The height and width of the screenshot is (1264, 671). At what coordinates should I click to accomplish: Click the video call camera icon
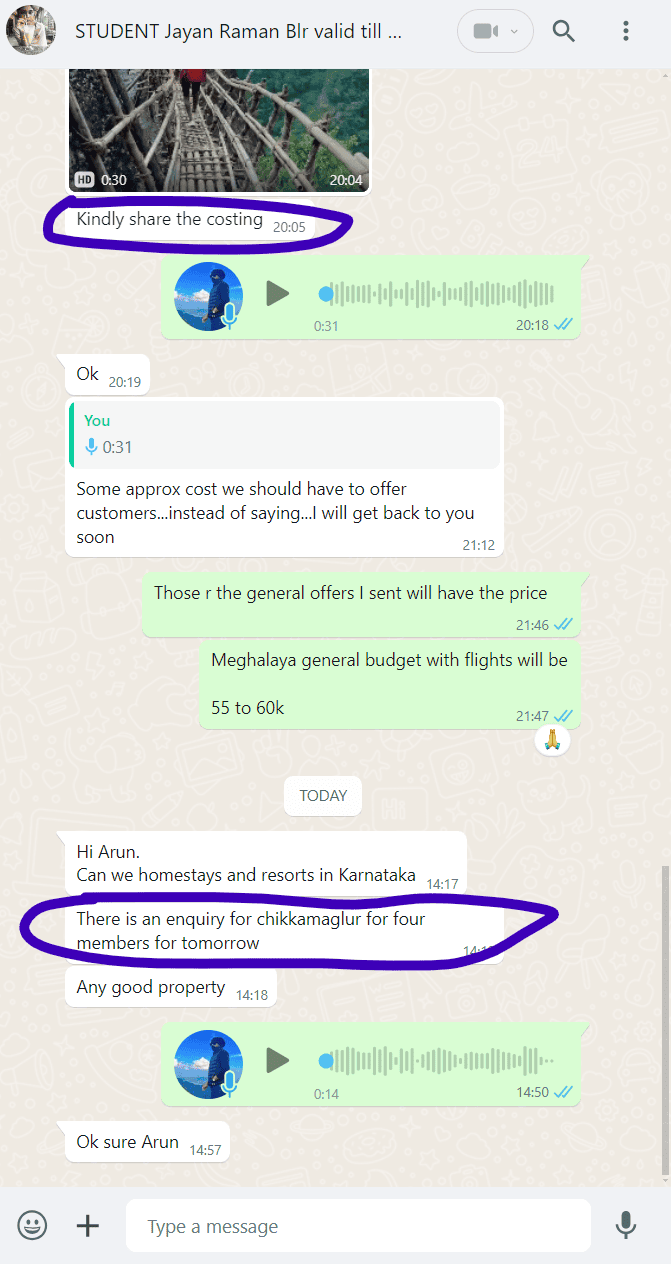(x=486, y=31)
